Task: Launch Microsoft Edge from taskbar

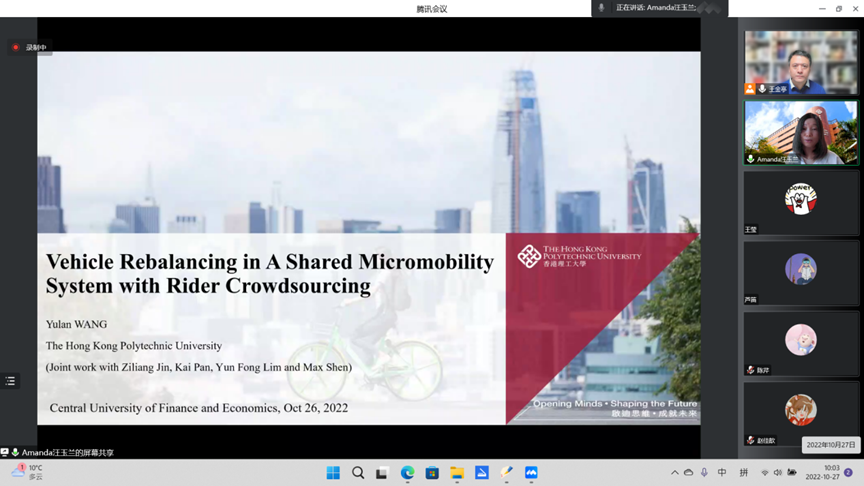Action: coord(408,473)
